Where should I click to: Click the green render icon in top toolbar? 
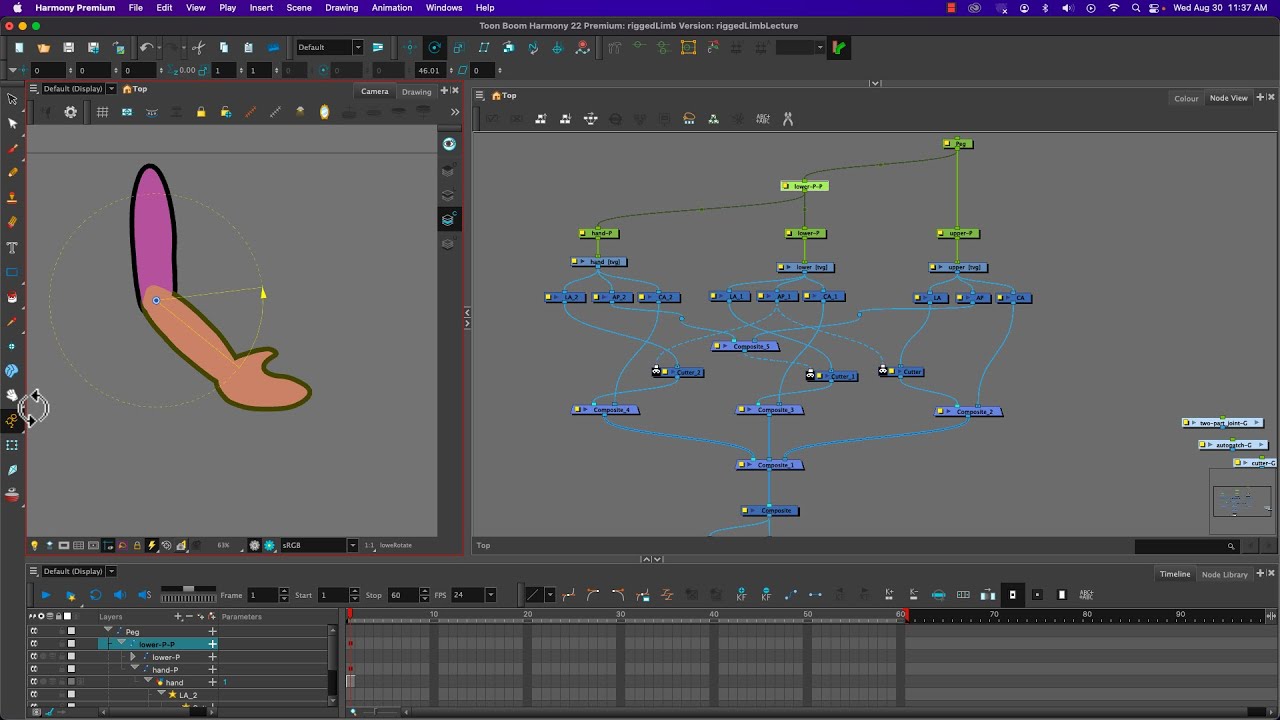839,47
